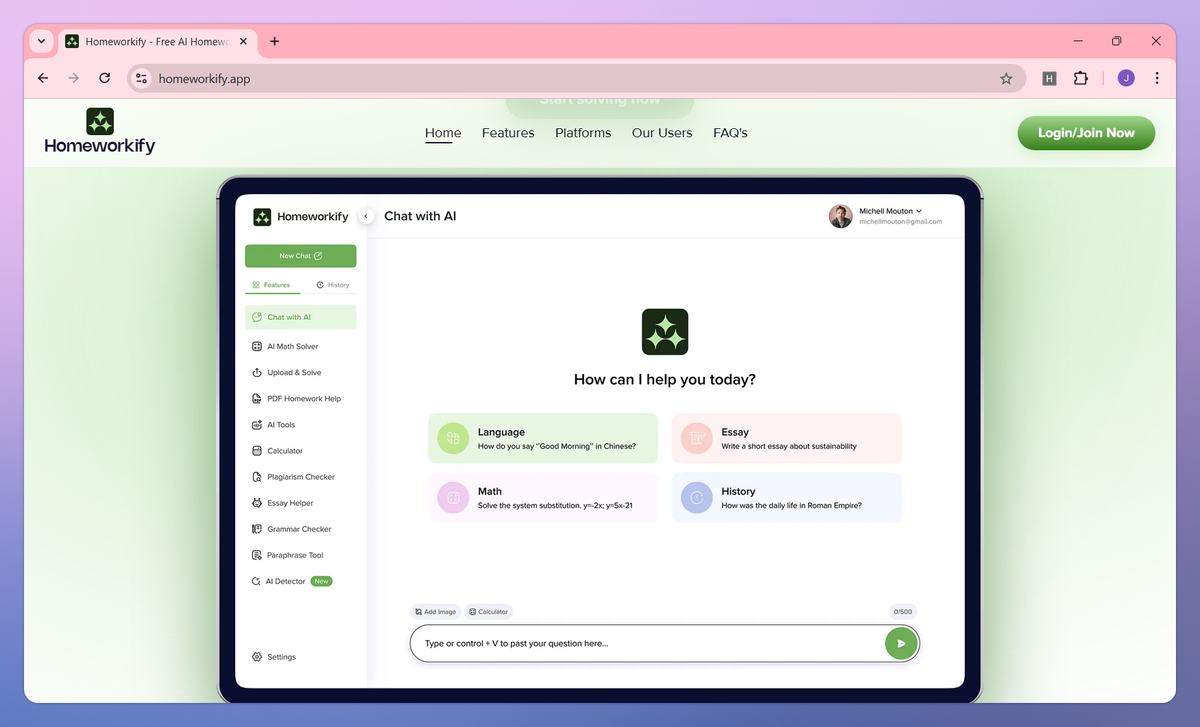Open the Chat with AI sidebar icon
Screen dimensions: 1200x727
257,317
